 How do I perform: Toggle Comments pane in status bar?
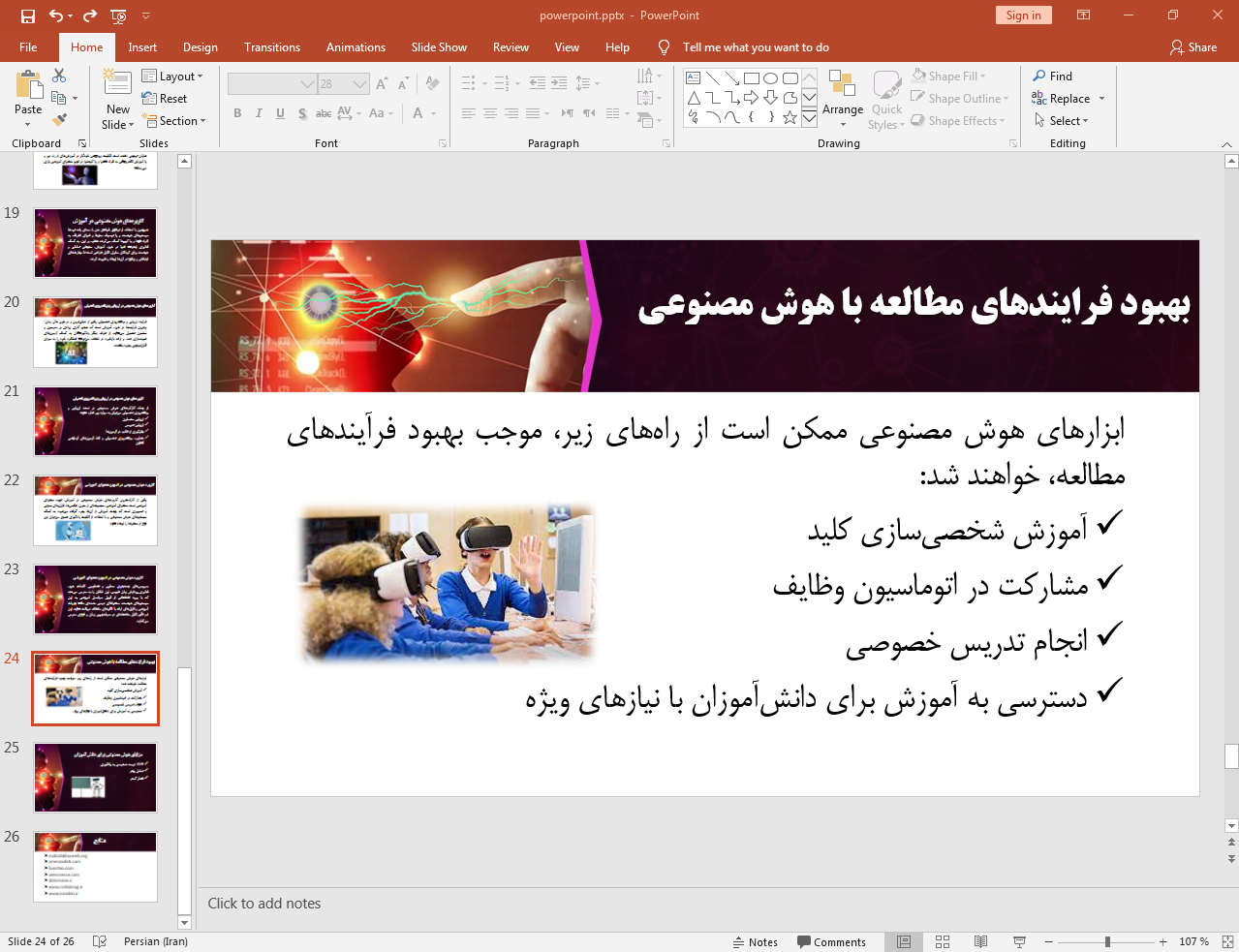coord(831,941)
